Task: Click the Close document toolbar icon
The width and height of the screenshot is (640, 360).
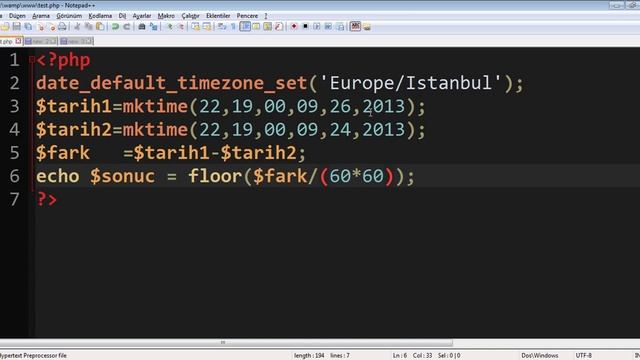Action: click(x=40, y=27)
